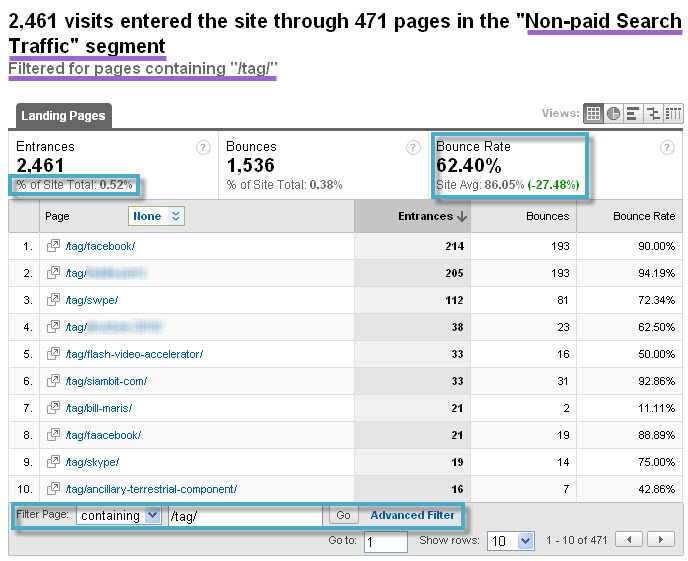Viewport: 688px width, 561px height.
Task: Go to previous page of results
Action: point(629,540)
